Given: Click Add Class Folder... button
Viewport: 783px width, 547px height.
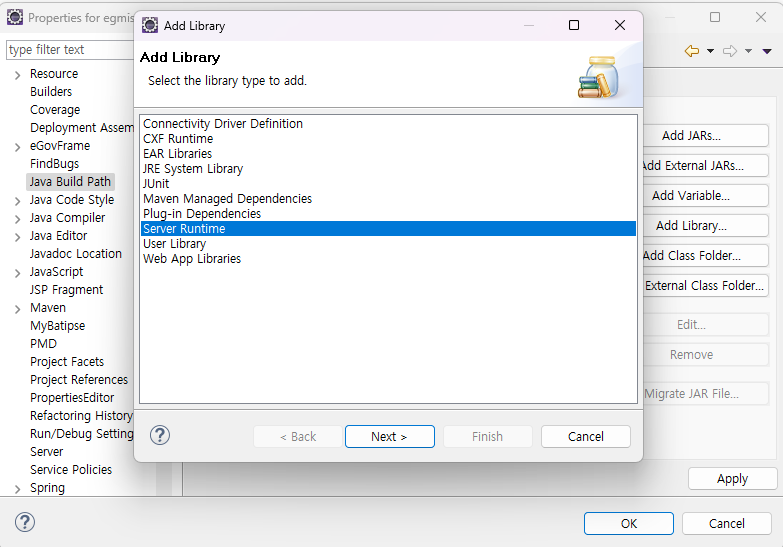Looking at the screenshot, I should point(705,255).
